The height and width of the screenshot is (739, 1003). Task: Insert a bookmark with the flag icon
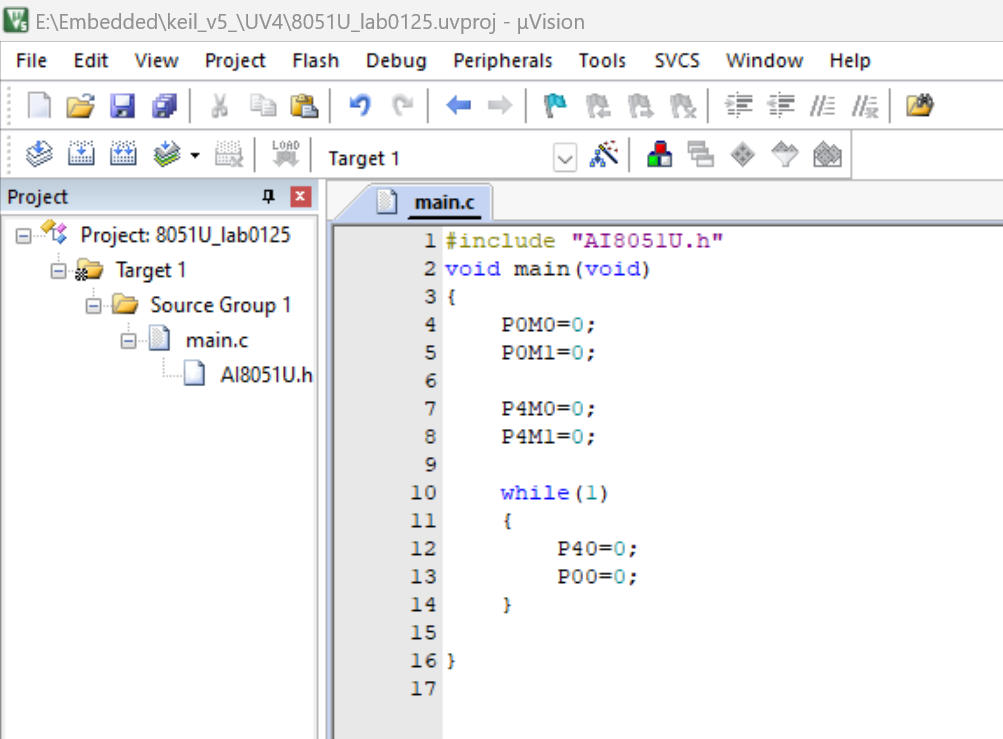coord(555,105)
